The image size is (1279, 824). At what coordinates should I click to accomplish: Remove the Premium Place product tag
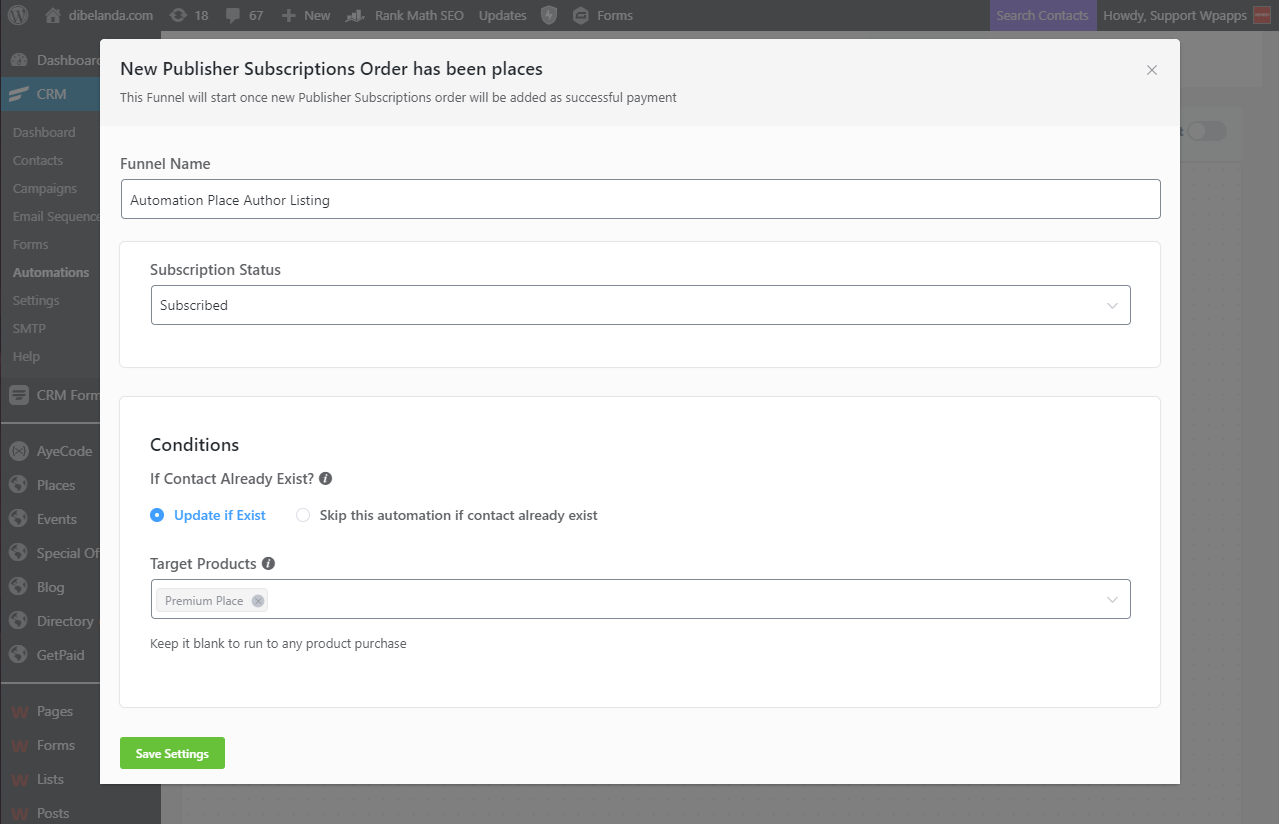tap(258, 601)
